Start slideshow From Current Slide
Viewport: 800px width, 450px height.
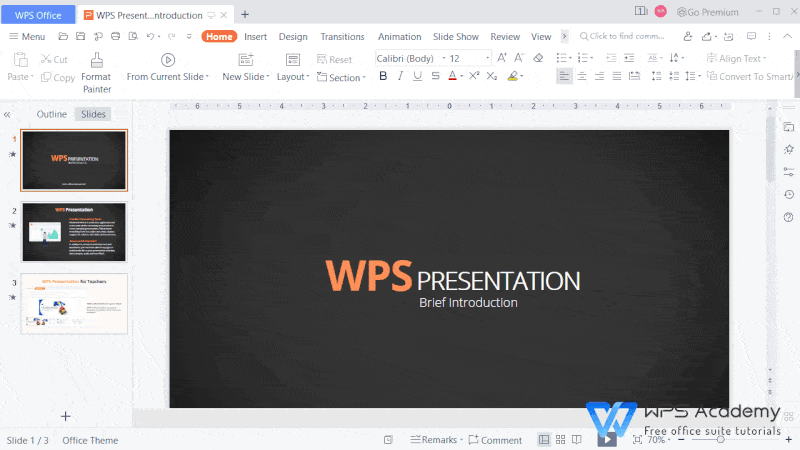pos(168,67)
